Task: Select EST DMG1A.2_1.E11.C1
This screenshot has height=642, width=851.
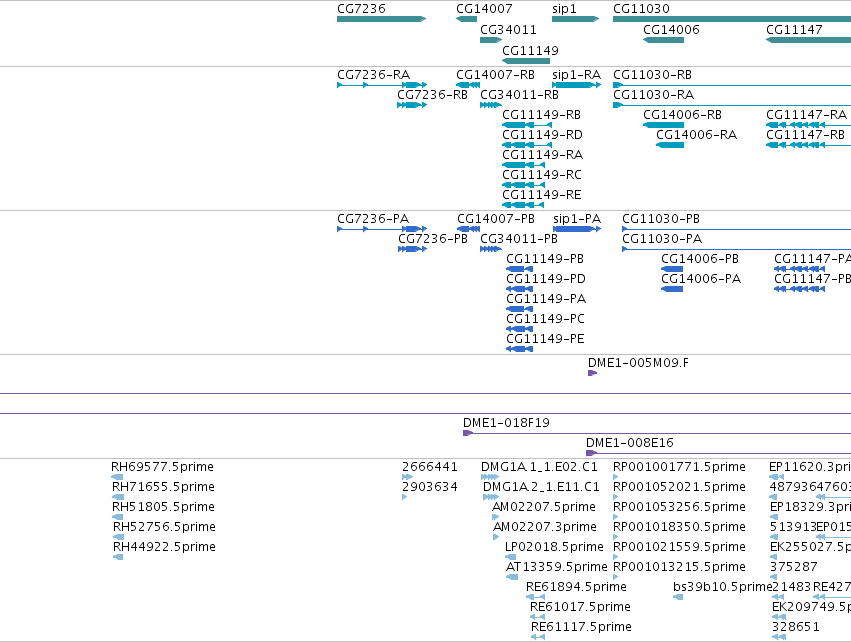Action: pyautogui.click(x=541, y=487)
